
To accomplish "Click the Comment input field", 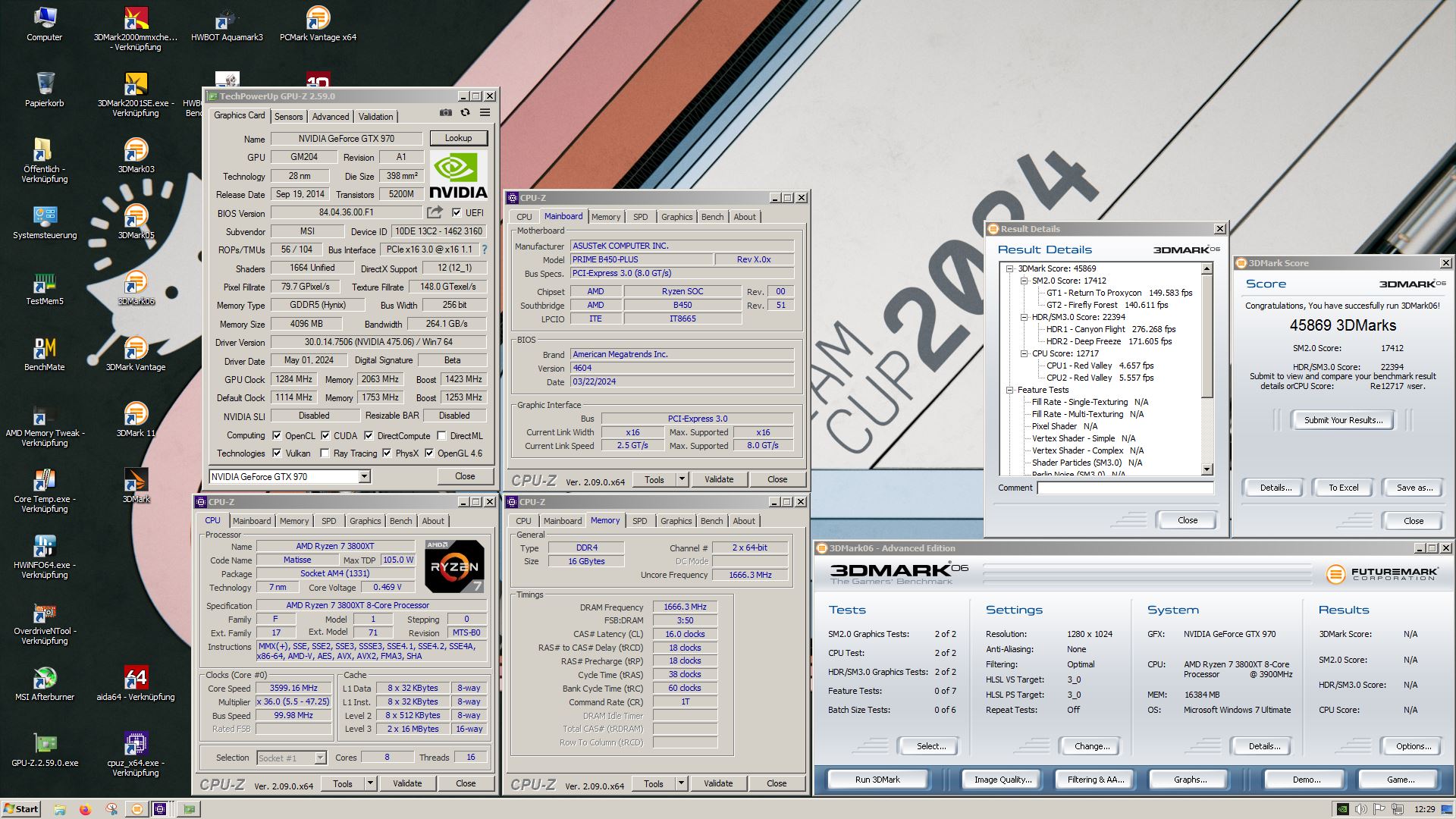I will [1125, 488].
